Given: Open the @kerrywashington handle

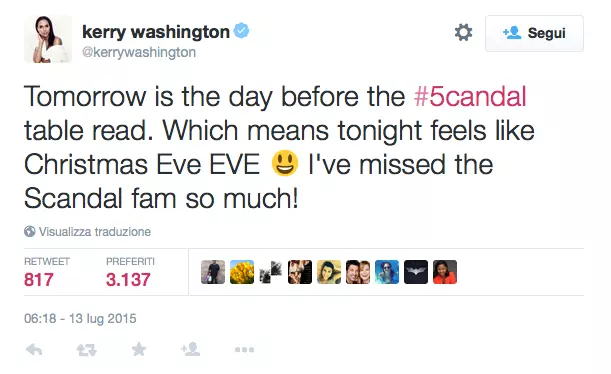Looking at the screenshot, I should [x=139, y=52].
